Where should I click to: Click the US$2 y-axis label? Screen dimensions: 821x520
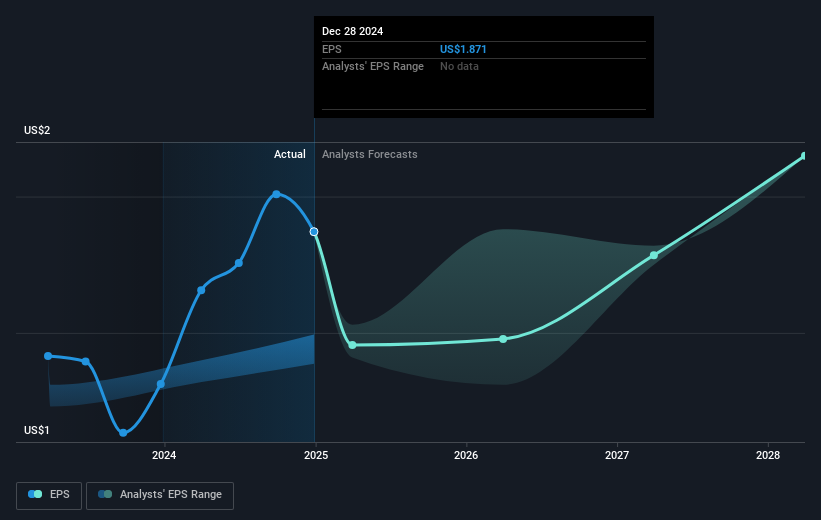pyautogui.click(x=37, y=130)
